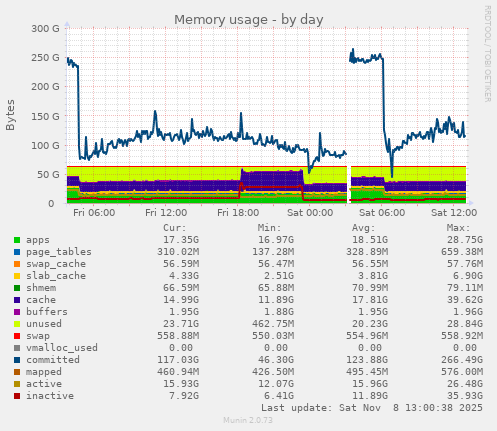Click the 'RRDTOOL / TOBI OETIKER' vertical credit
This screenshot has width=497, height=431.
488,54
